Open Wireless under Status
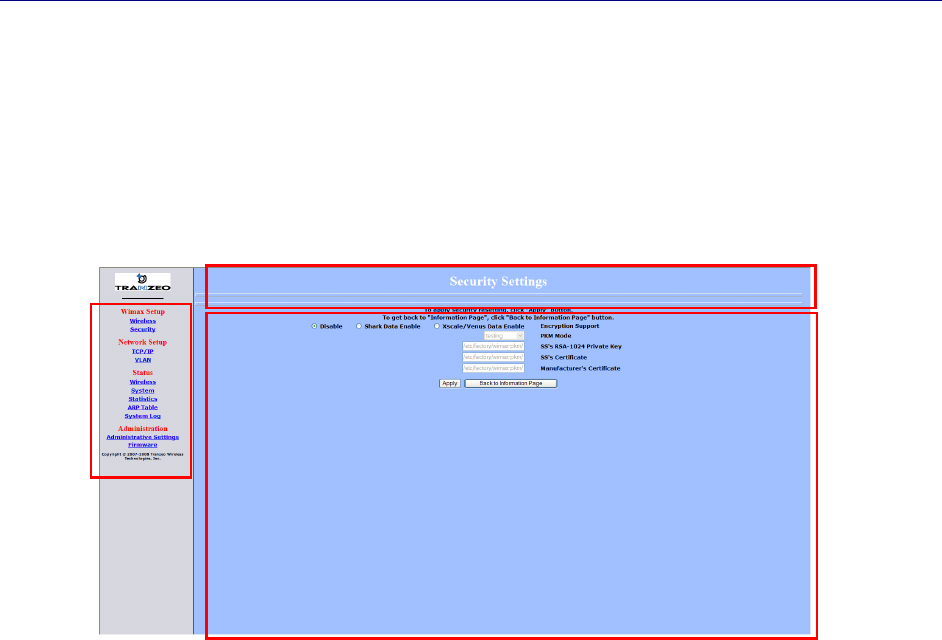 142,382
